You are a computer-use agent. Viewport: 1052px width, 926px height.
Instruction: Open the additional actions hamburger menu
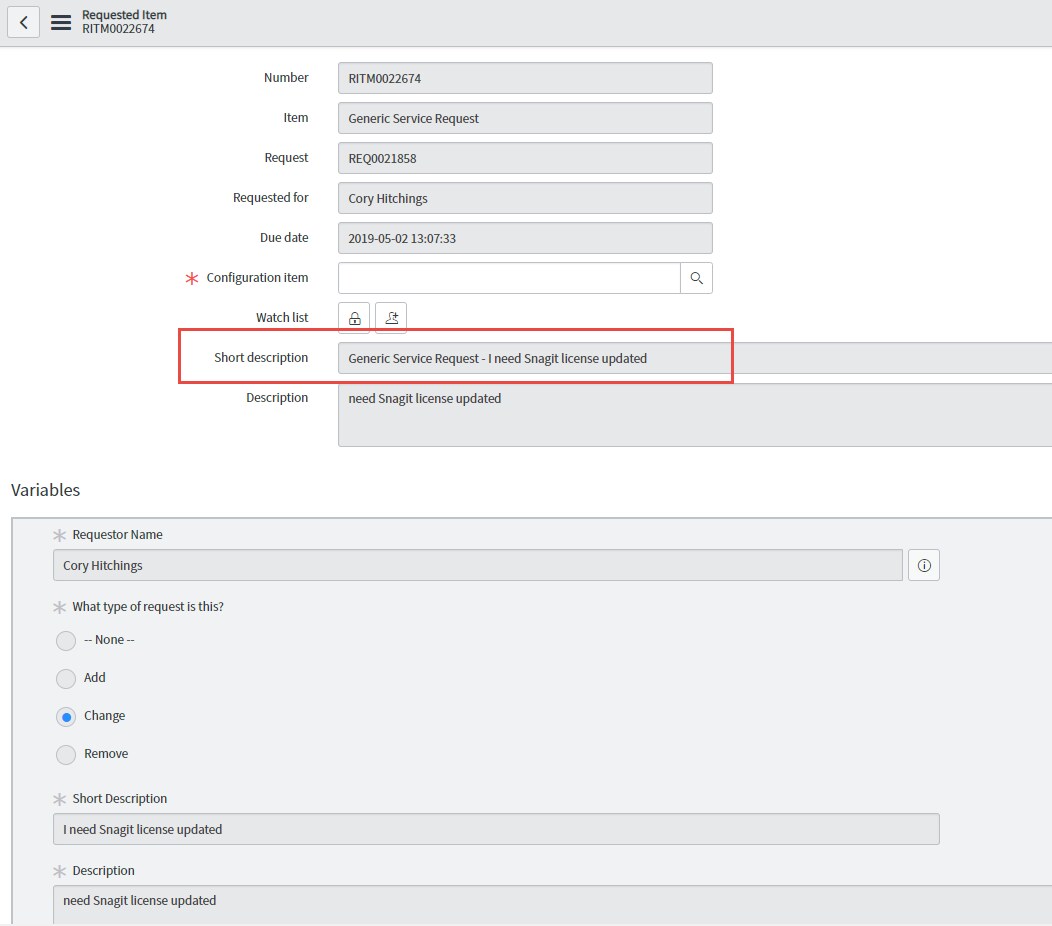[60, 22]
